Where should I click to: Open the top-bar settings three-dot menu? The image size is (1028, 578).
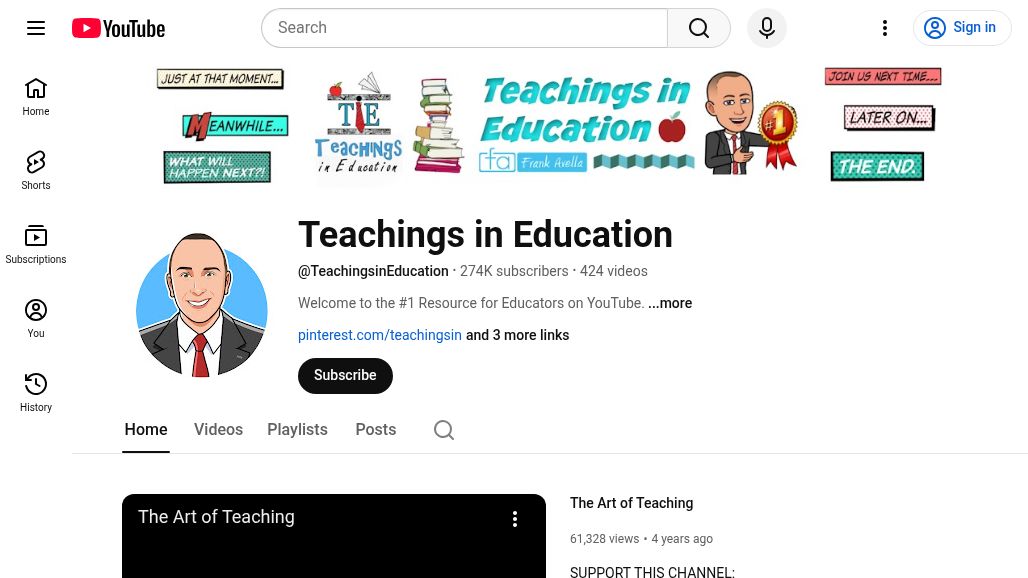[x=885, y=28]
